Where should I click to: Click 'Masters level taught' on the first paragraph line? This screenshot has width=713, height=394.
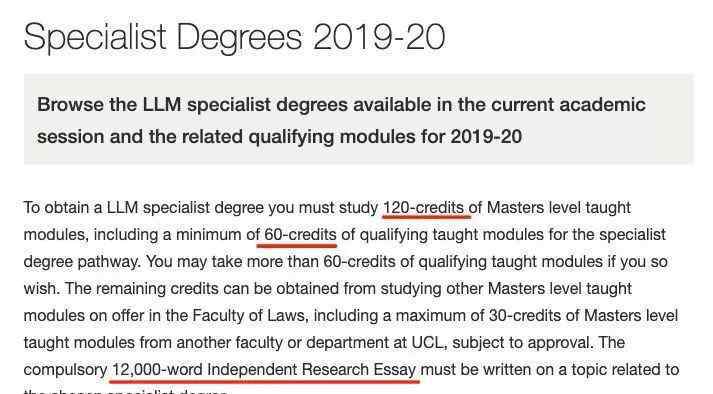tap(559, 208)
